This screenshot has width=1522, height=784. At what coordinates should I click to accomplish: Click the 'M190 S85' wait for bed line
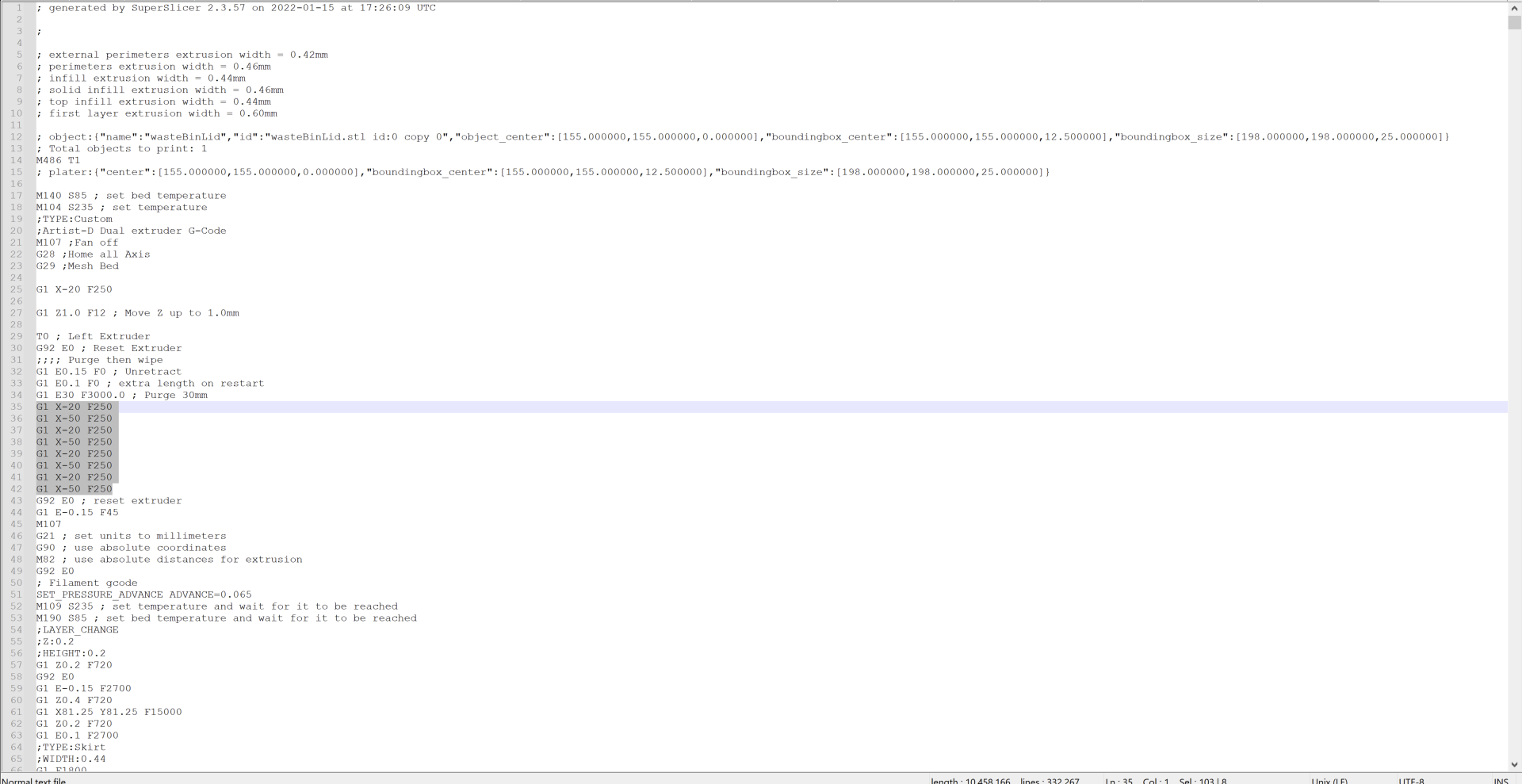pyautogui.click(x=226, y=618)
